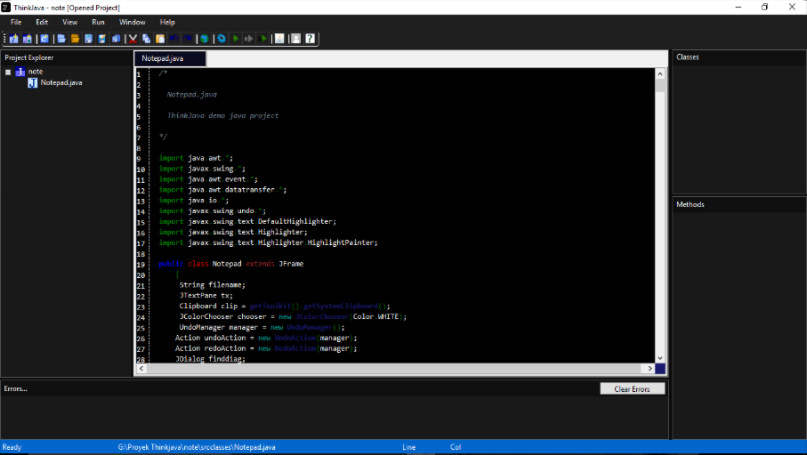Click the 'ThinkJava demo java project' comment
Screen dimensions: 807x455
222,116
